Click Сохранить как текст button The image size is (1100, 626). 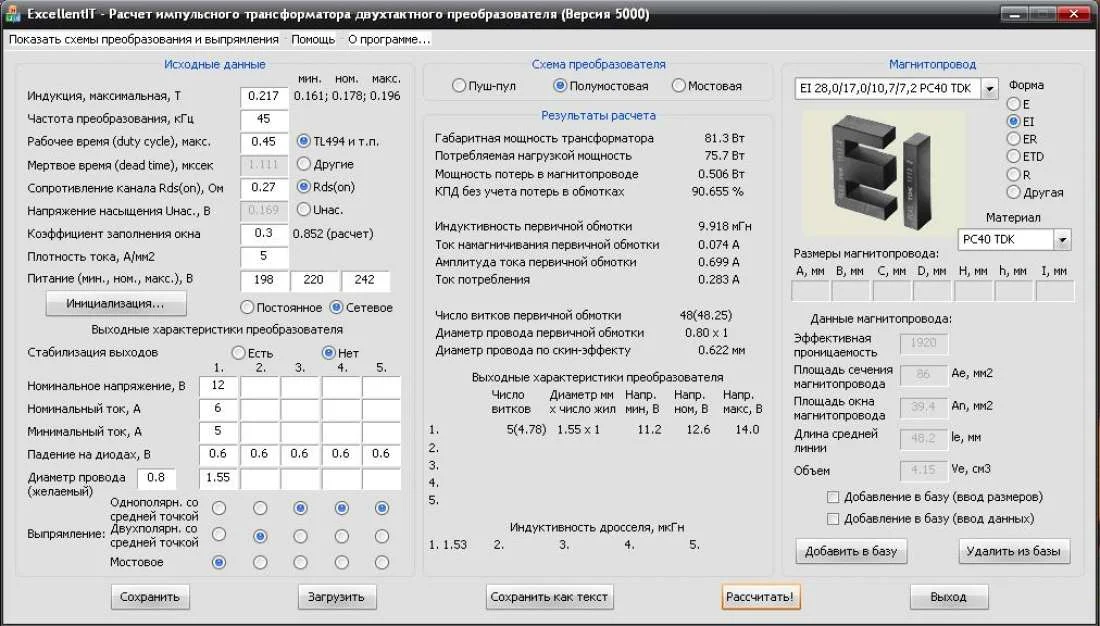pos(550,597)
